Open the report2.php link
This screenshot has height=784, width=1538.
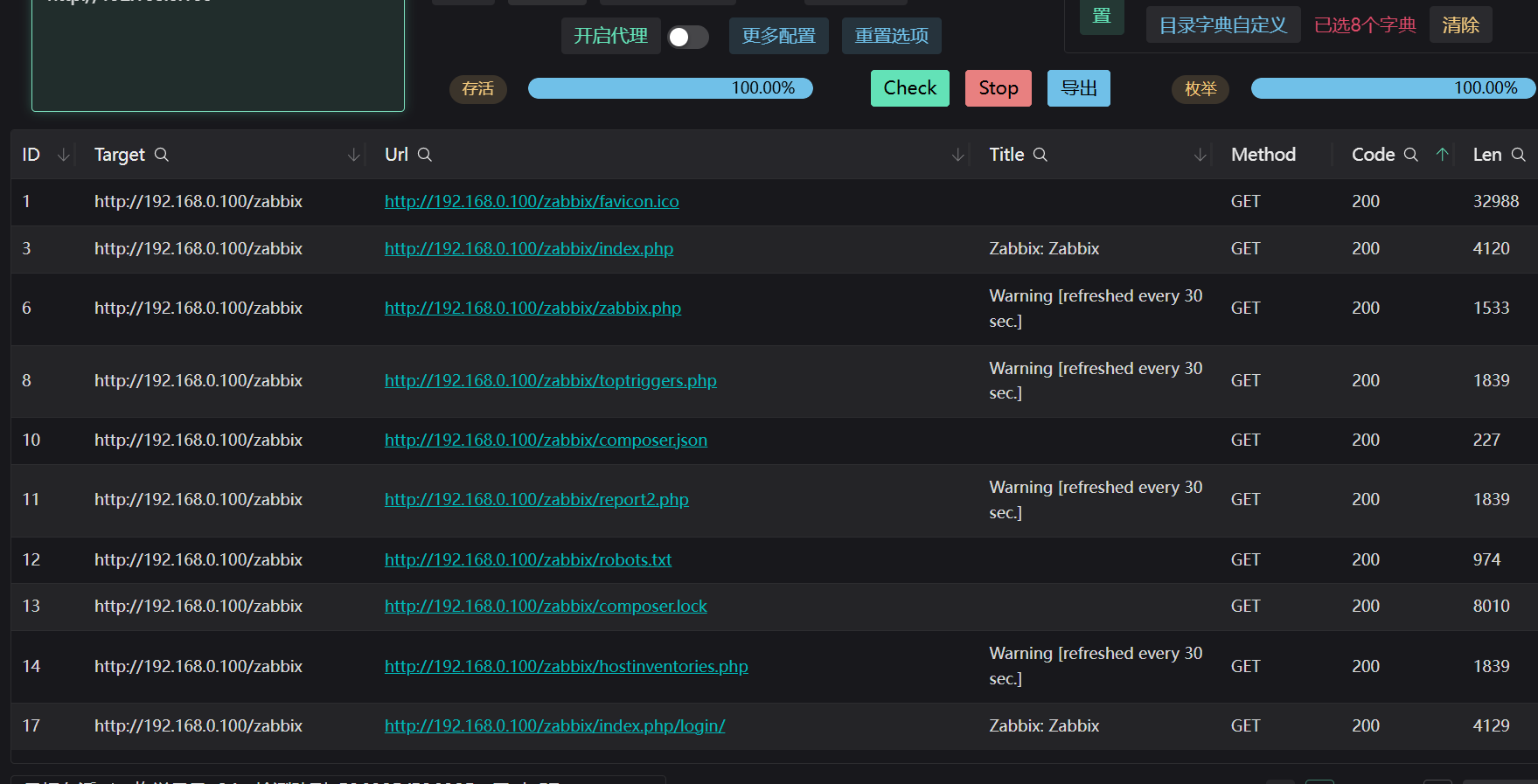(537, 500)
